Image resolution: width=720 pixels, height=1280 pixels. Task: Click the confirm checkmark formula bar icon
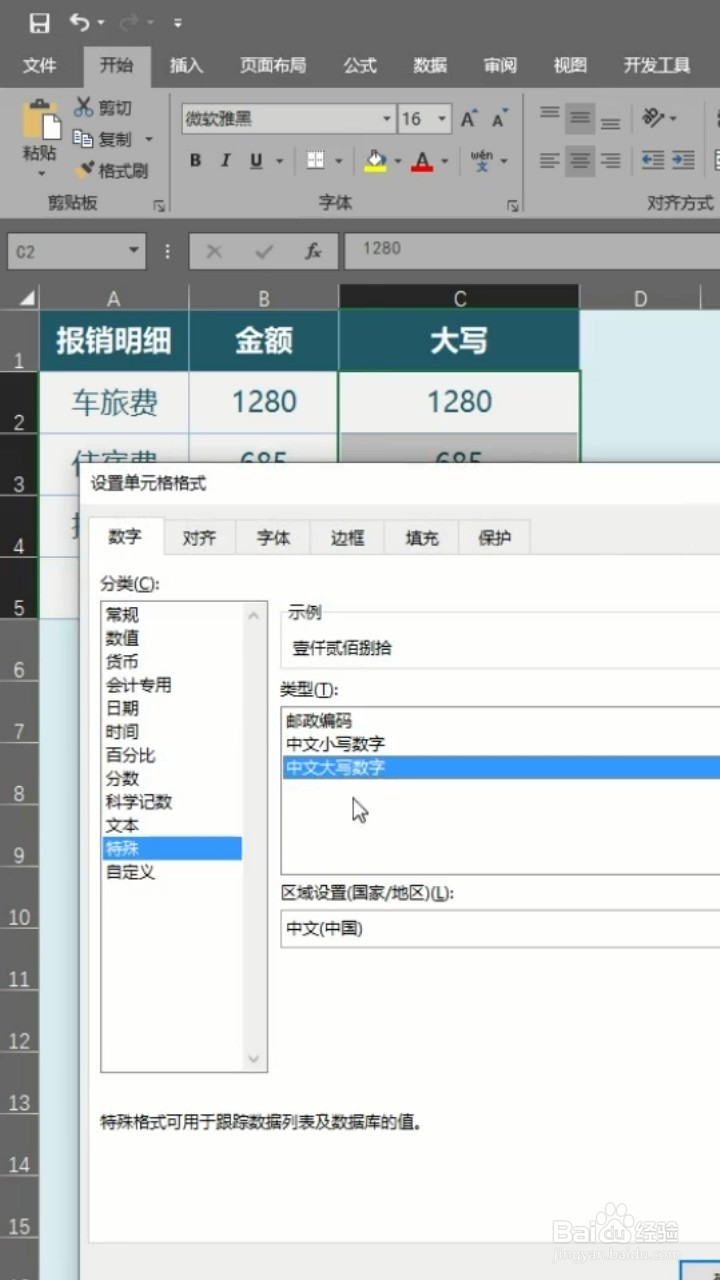pyautogui.click(x=264, y=251)
